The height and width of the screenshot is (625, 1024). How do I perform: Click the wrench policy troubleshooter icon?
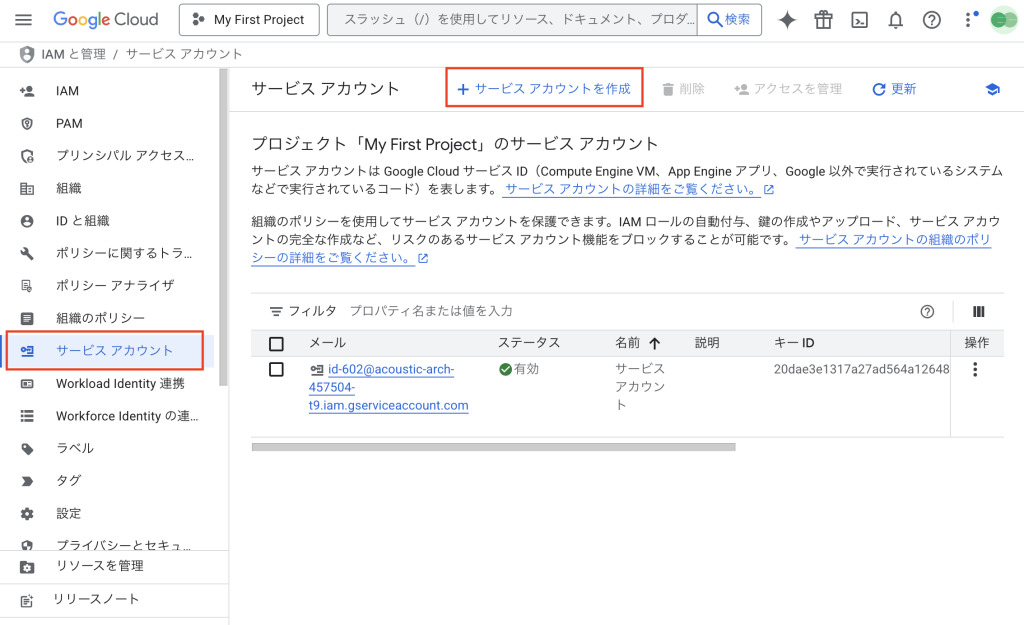(x=27, y=253)
